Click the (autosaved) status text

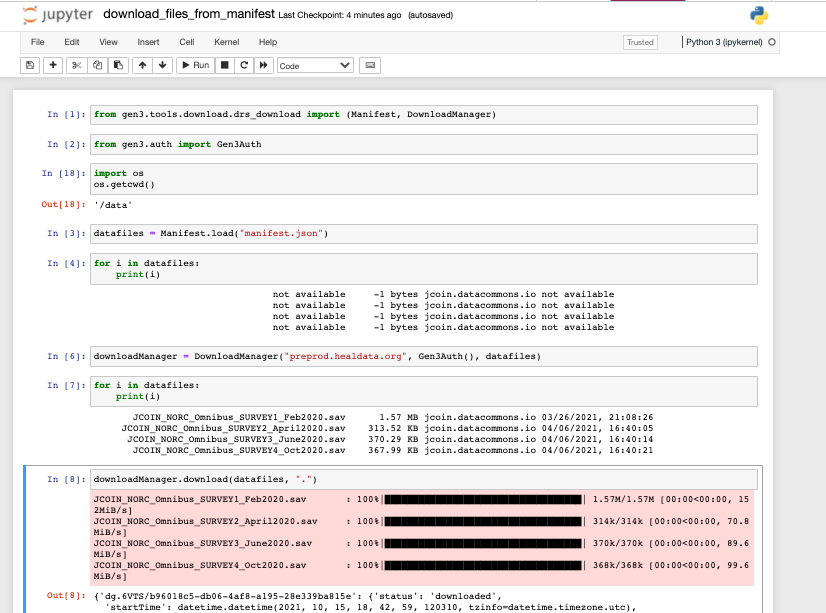click(430, 15)
